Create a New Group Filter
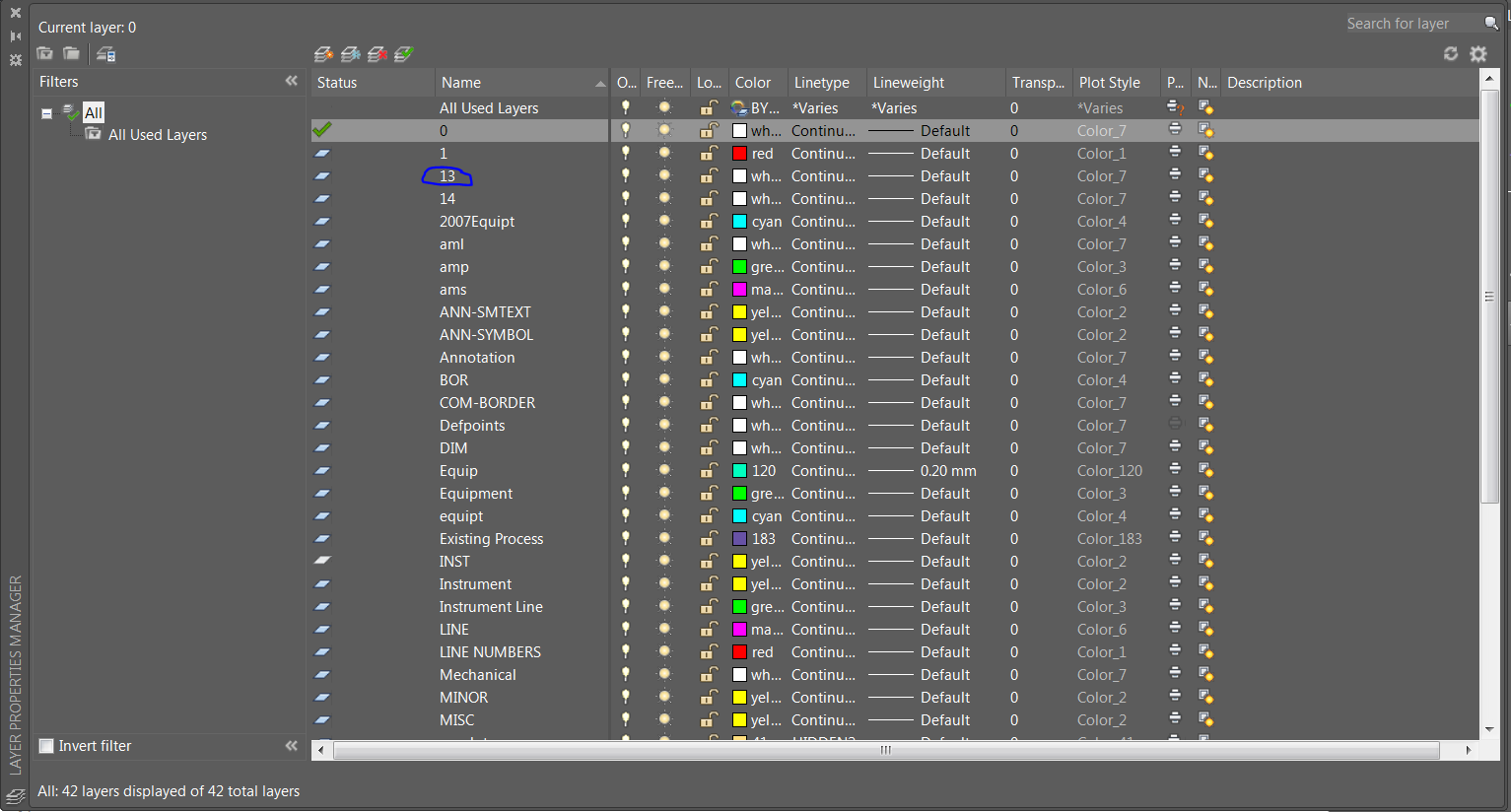Screen dimensions: 1511x812 pyautogui.click(x=71, y=54)
